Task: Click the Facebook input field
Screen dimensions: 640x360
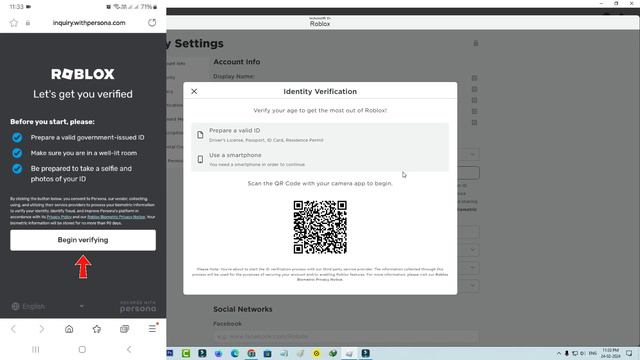Action: tap(346, 336)
